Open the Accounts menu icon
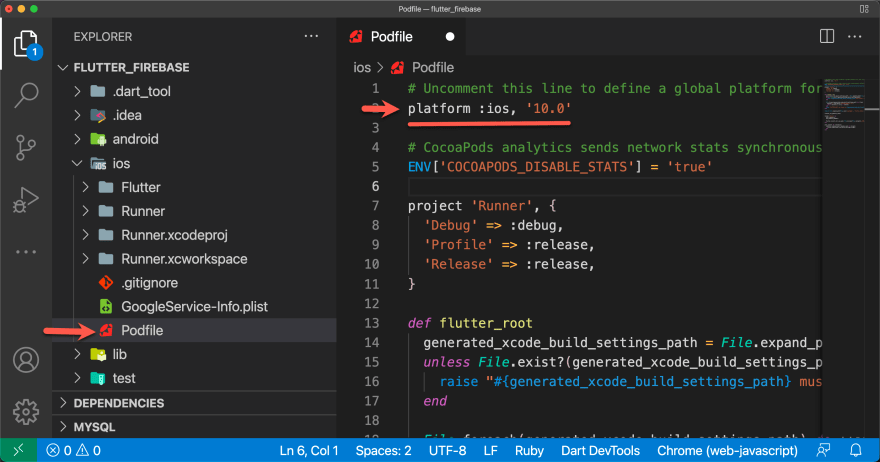This screenshot has width=880, height=462. [26, 360]
